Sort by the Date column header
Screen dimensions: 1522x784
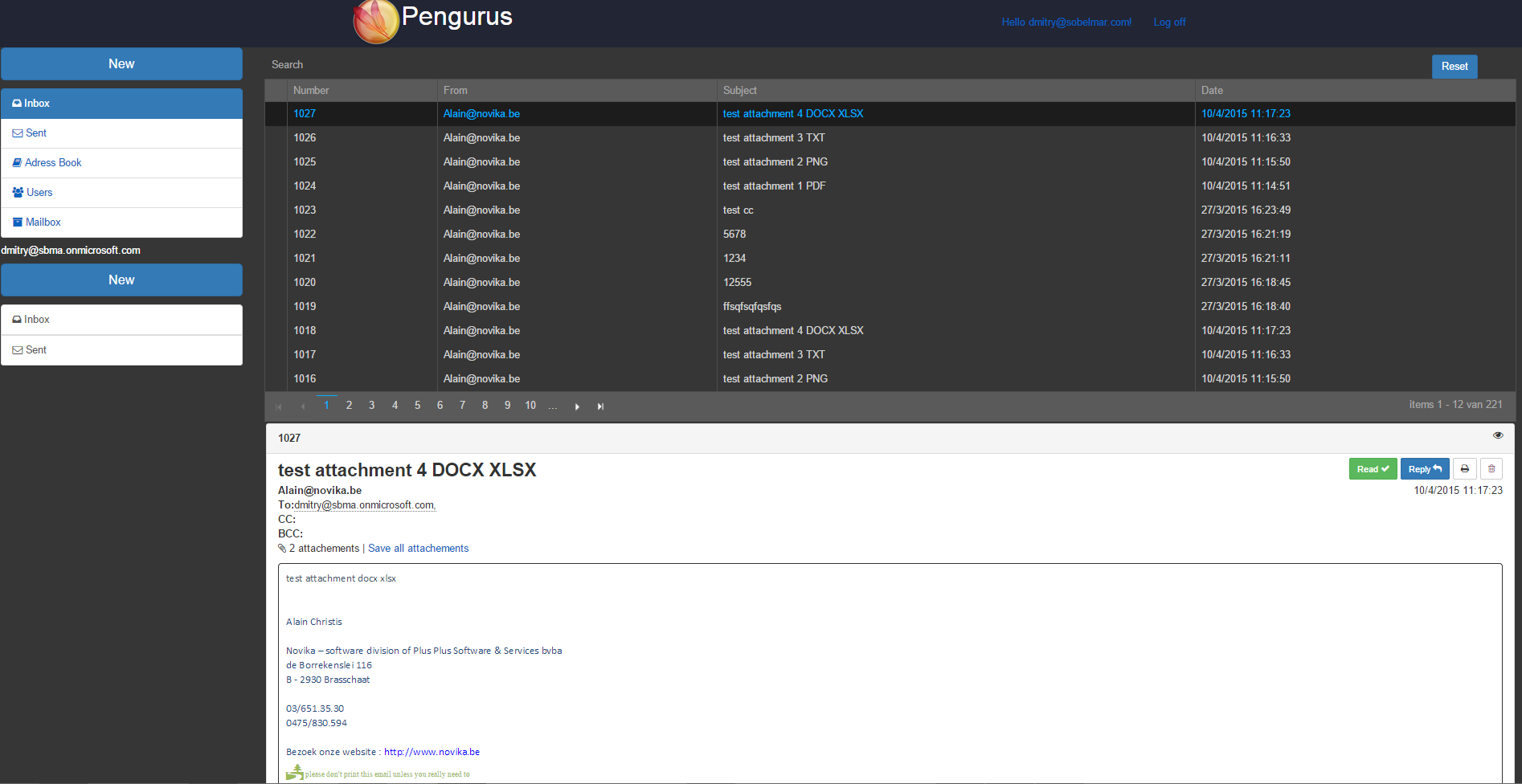pos(1355,91)
